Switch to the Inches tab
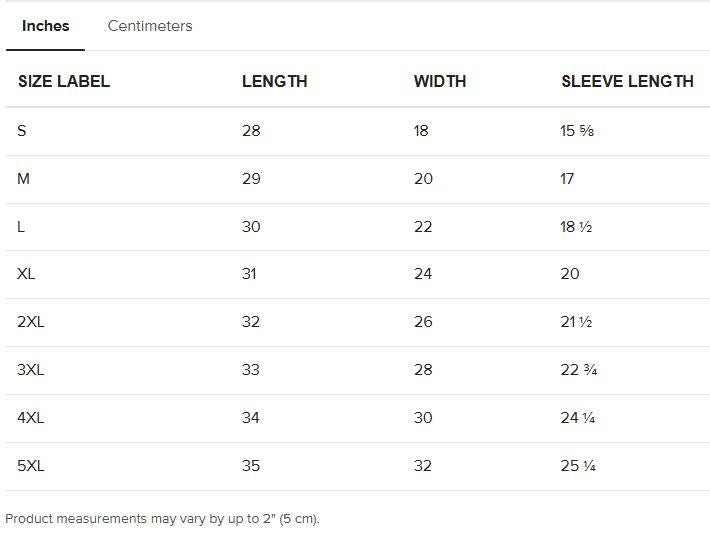710x558 pixels. [45, 26]
